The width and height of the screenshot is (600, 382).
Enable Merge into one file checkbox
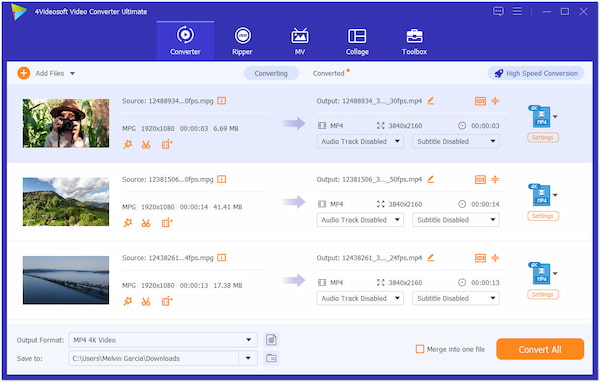click(420, 349)
